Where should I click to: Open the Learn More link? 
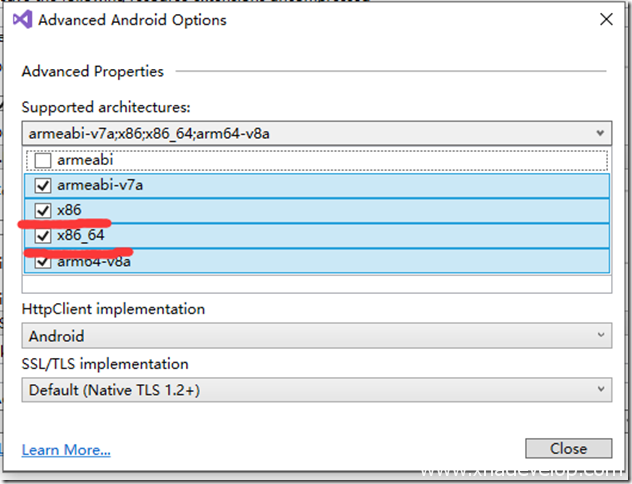coord(66,450)
